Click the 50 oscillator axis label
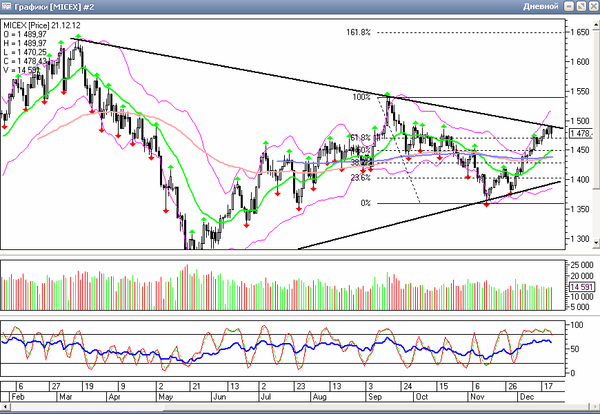Viewport: 600px width, 414px height. [x=577, y=349]
